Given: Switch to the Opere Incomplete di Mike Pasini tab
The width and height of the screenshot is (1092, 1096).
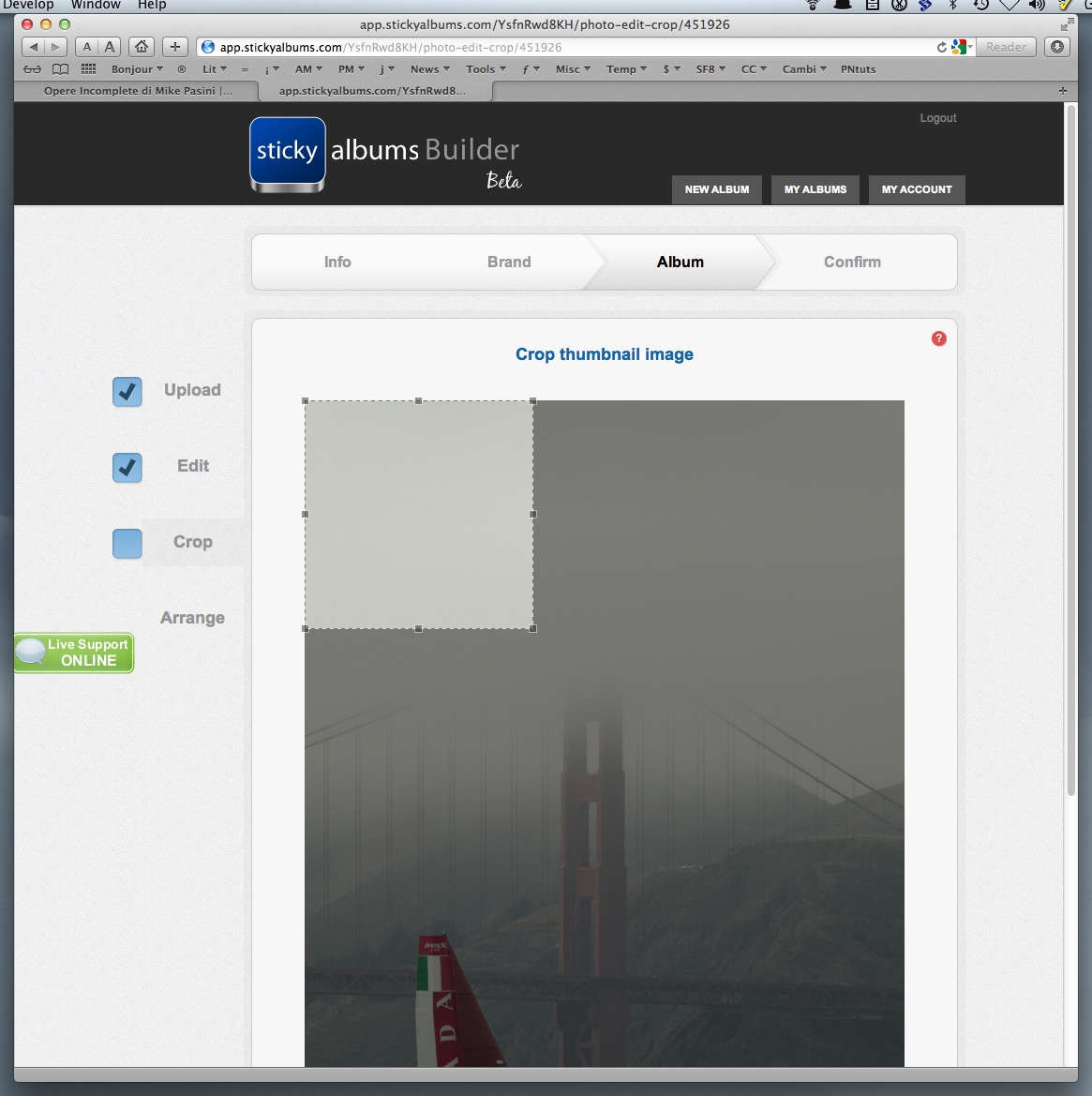Looking at the screenshot, I should (138, 91).
